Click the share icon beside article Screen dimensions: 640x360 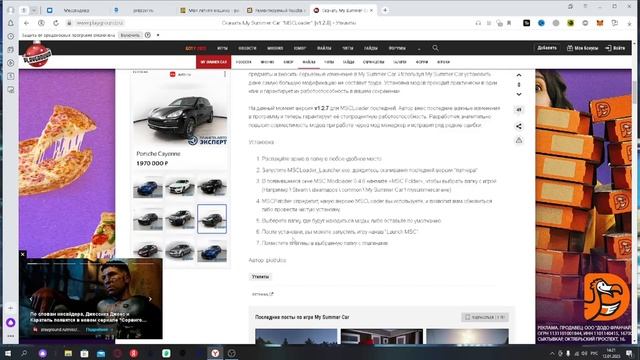click(x=519, y=127)
